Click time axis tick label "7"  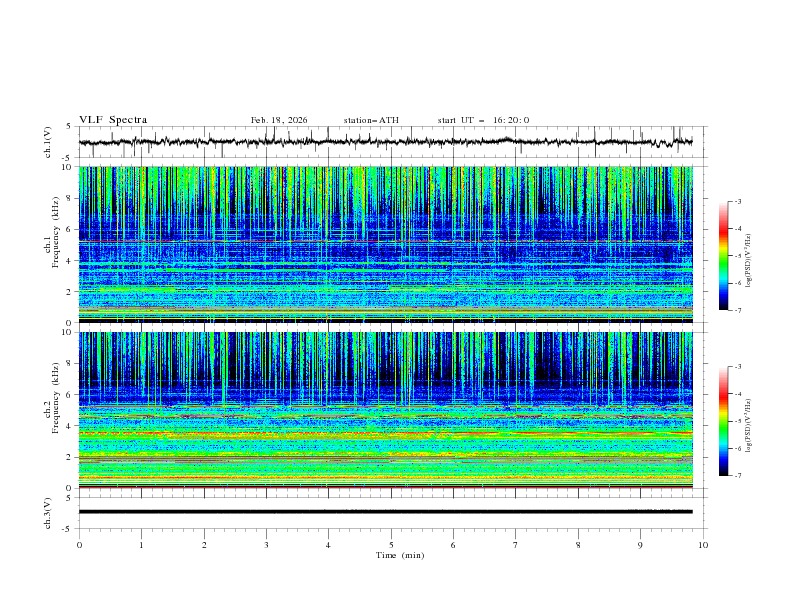pyautogui.click(x=516, y=545)
